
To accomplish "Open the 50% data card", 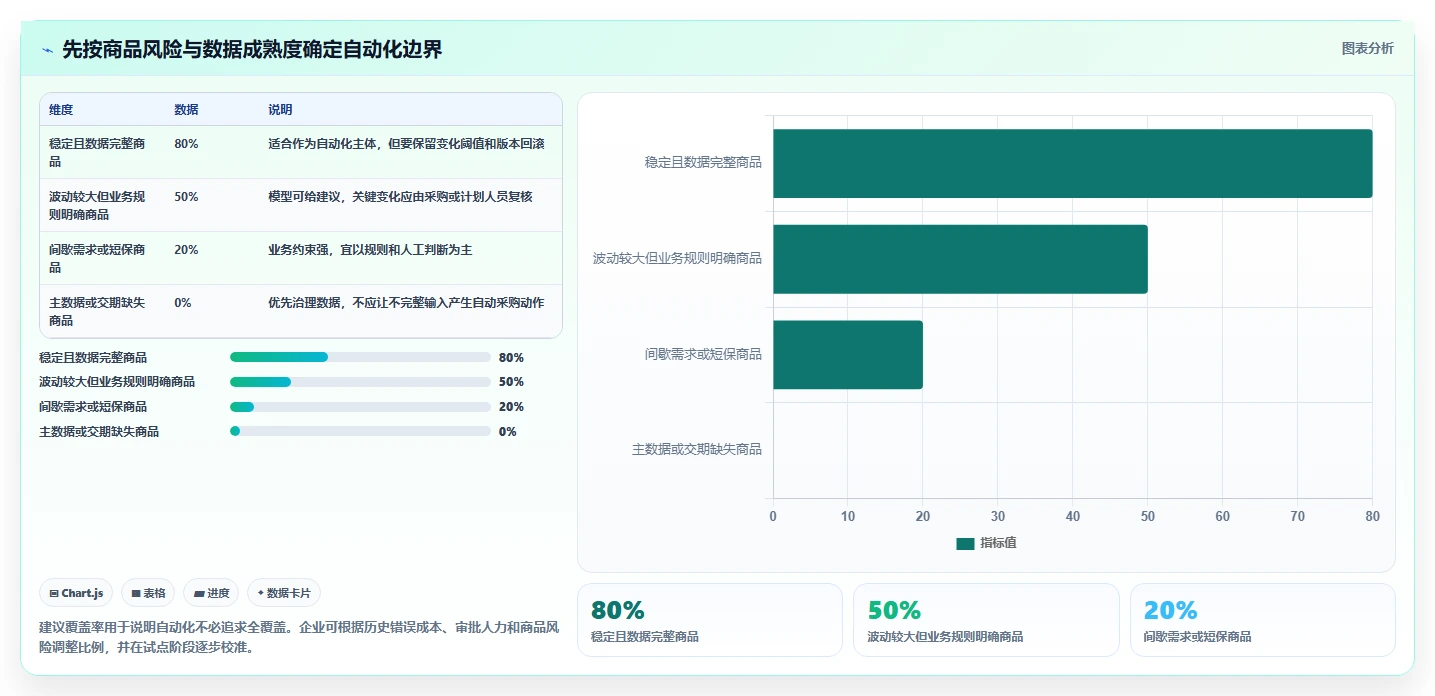I will coord(986,620).
